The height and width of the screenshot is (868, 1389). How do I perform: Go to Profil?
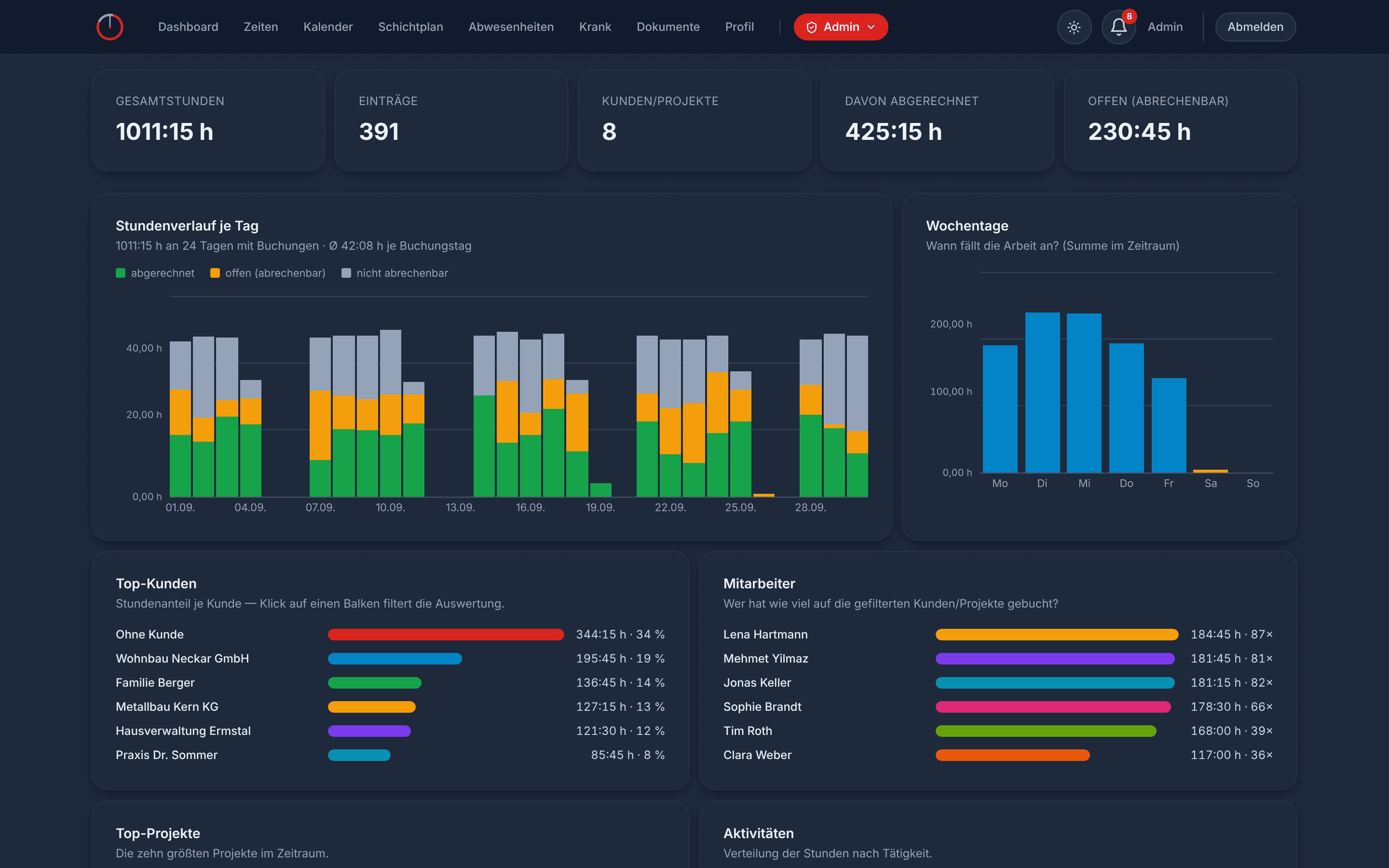pyautogui.click(x=739, y=27)
